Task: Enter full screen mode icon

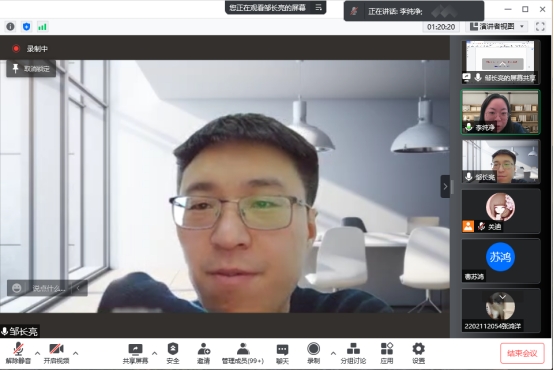Action: pyautogui.click(x=540, y=27)
